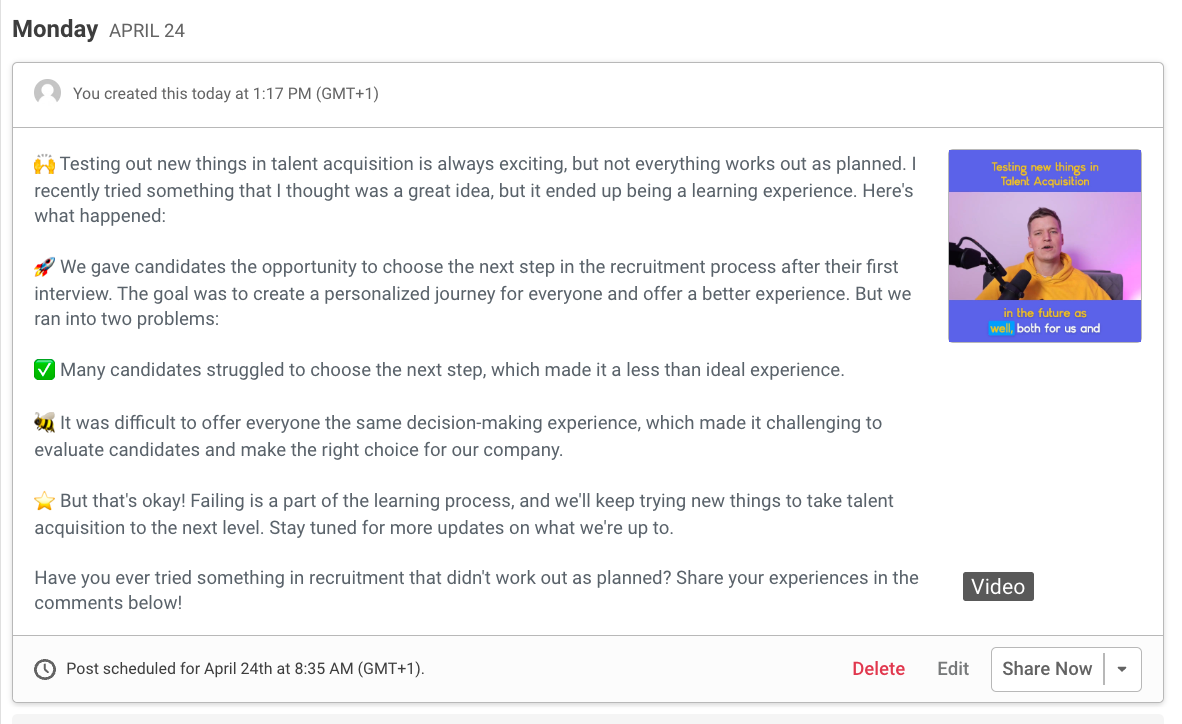Expand the Share Now dropdown arrow
Image resolution: width=1182 pixels, height=724 pixels.
point(1122,669)
